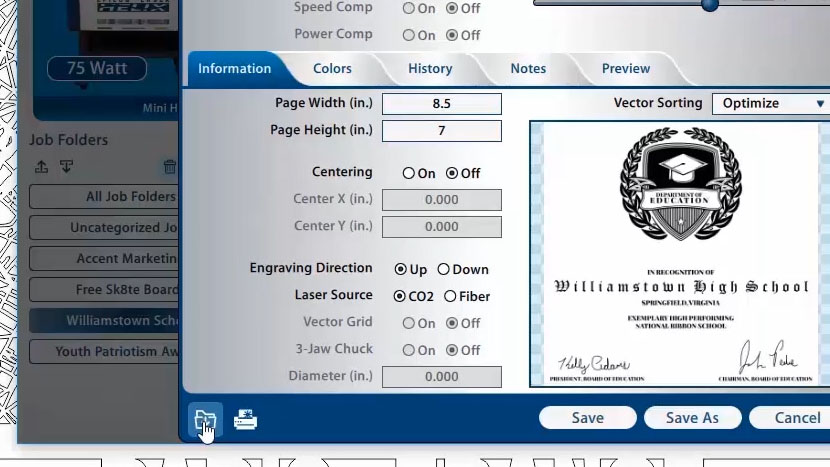Viewport: 830px width, 467px height.
Task: Set Engraving Direction to Down
Action: tap(443, 269)
